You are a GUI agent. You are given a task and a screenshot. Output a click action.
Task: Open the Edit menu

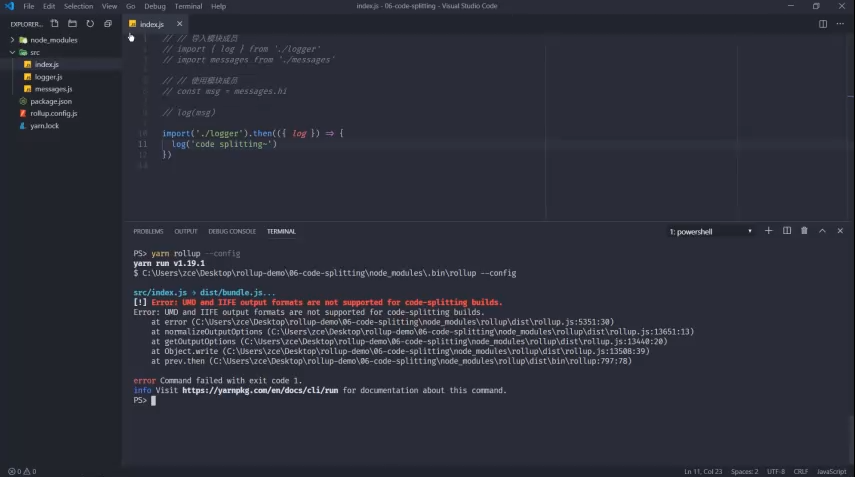pyautogui.click(x=49, y=6)
